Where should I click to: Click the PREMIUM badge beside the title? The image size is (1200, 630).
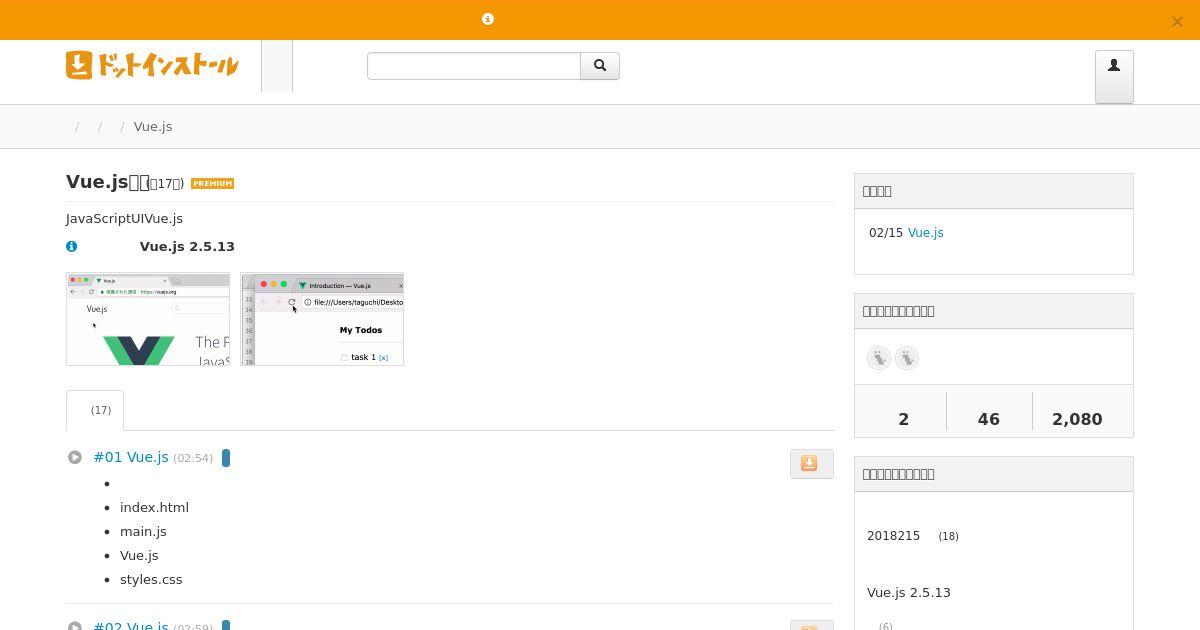(x=212, y=183)
